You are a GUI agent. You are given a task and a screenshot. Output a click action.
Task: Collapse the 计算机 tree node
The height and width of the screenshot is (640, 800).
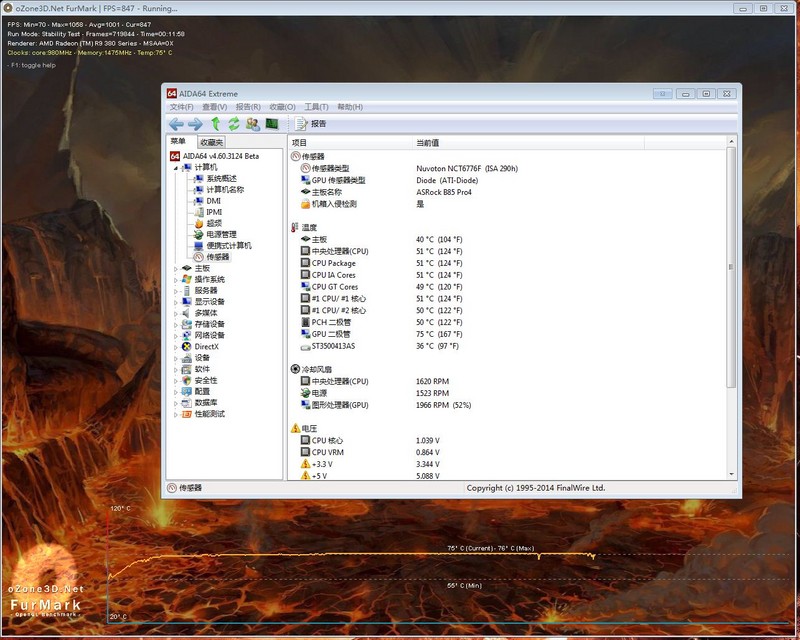pyautogui.click(x=176, y=167)
